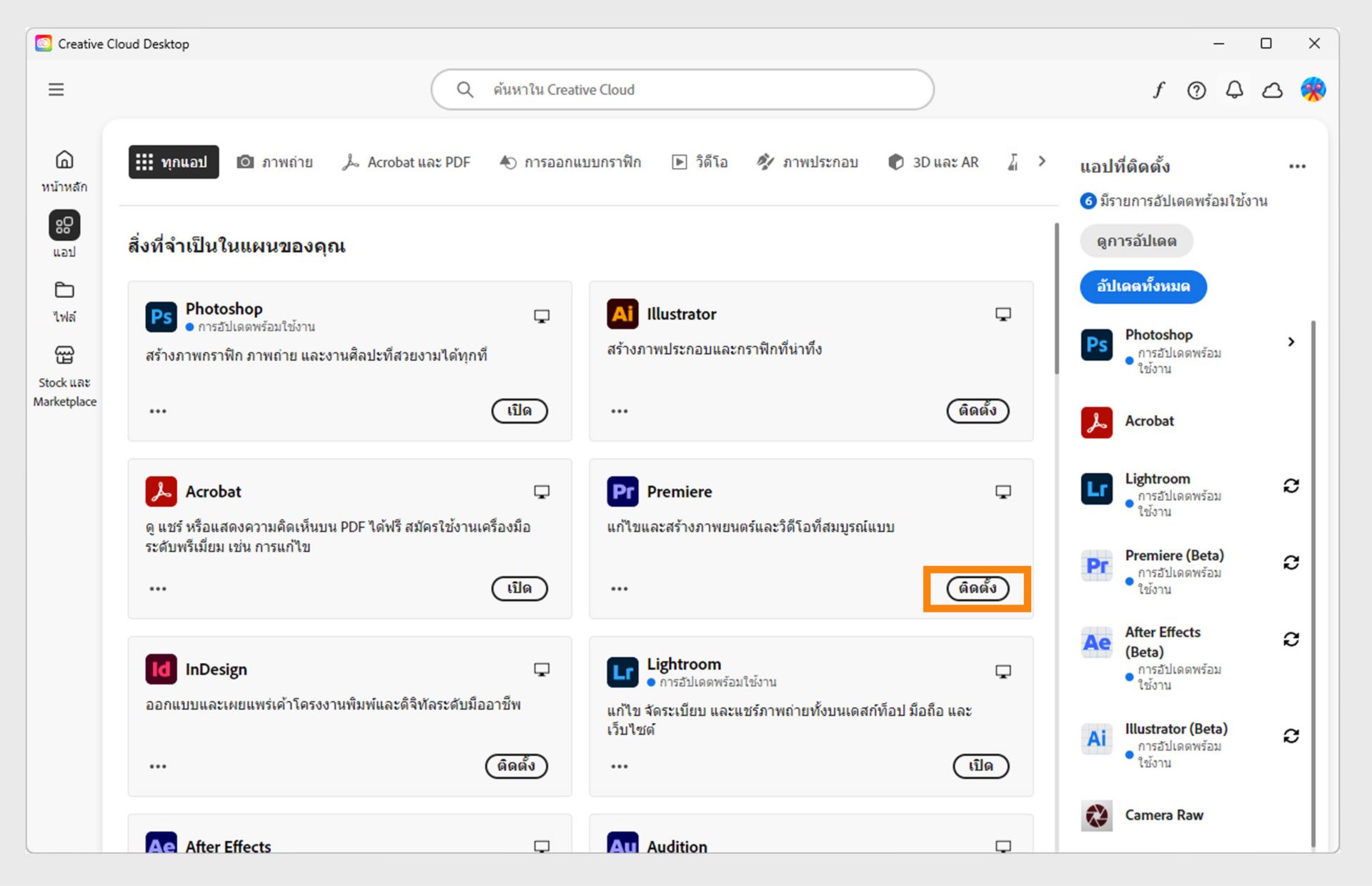The width and height of the screenshot is (1372, 886).
Task: Open more options on Lightroom card
Action: coord(620,766)
